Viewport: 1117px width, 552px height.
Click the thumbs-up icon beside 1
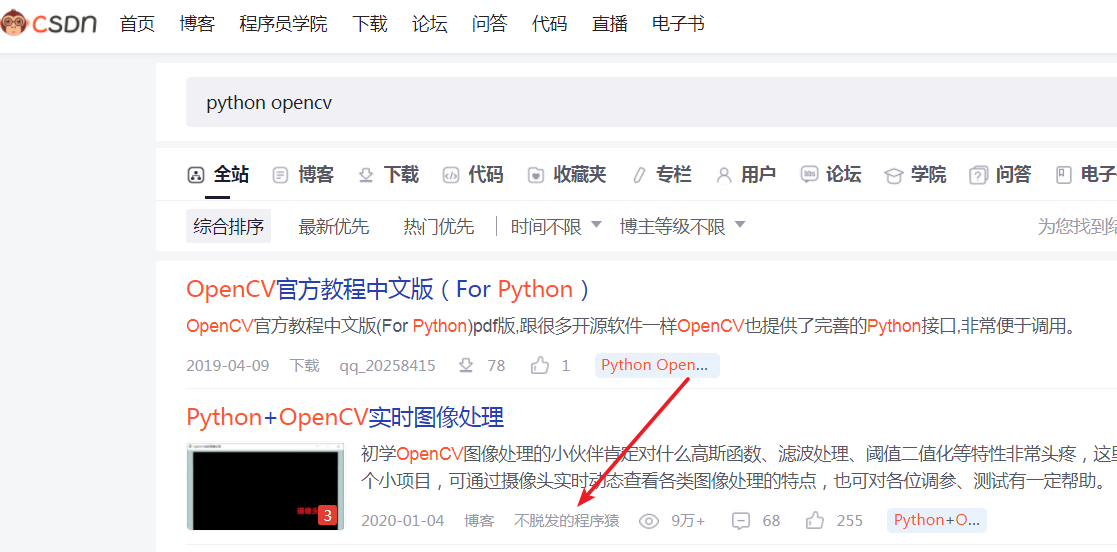point(541,366)
